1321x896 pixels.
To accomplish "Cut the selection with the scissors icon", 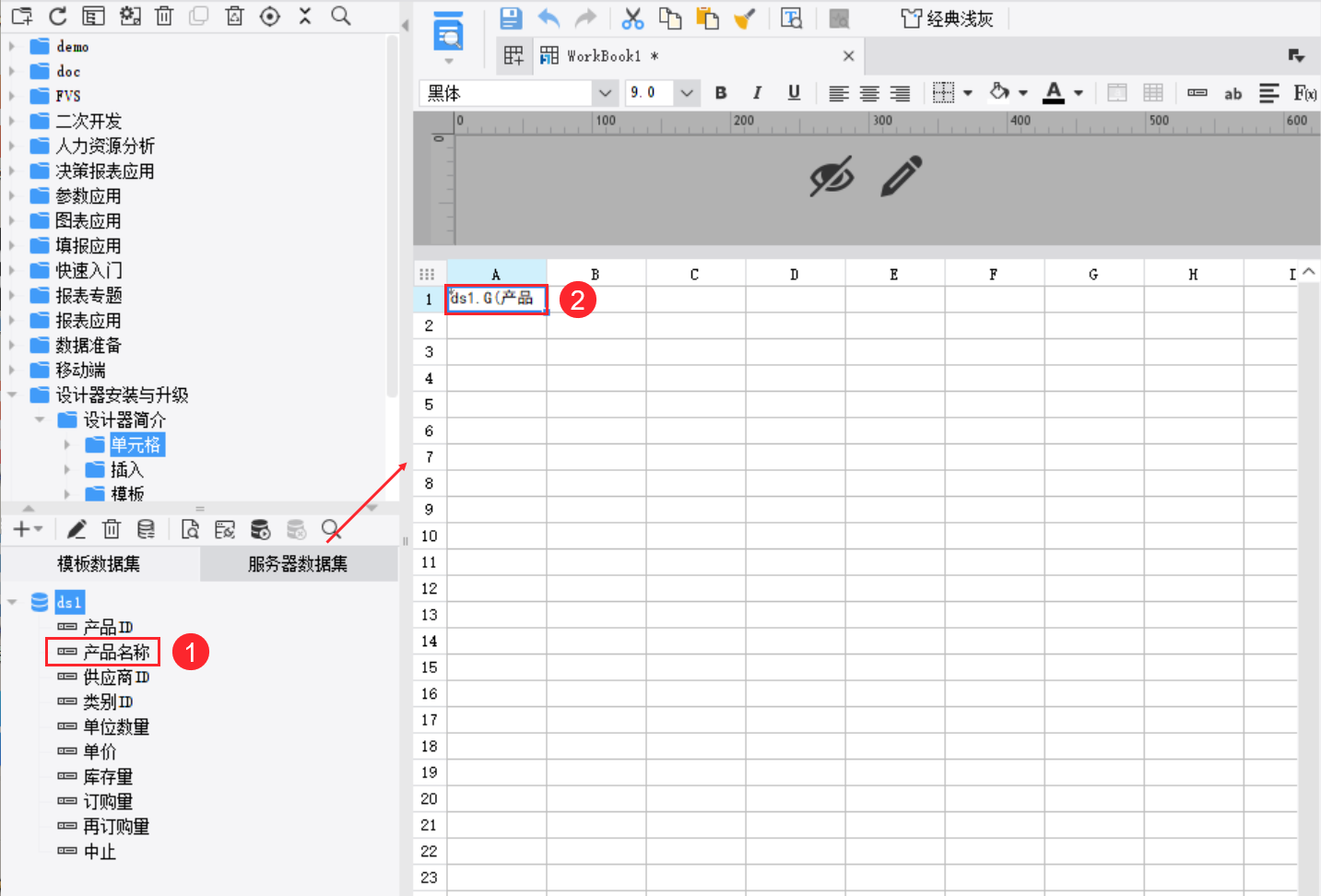I will coord(632,18).
